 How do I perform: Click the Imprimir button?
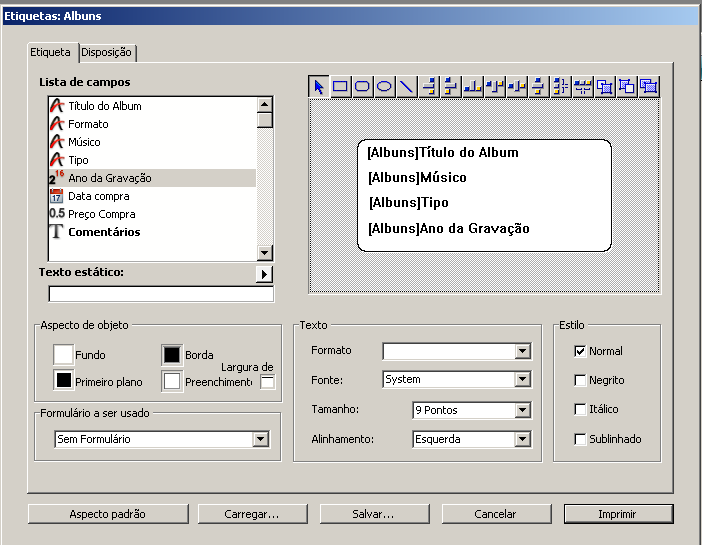tap(618, 514)
